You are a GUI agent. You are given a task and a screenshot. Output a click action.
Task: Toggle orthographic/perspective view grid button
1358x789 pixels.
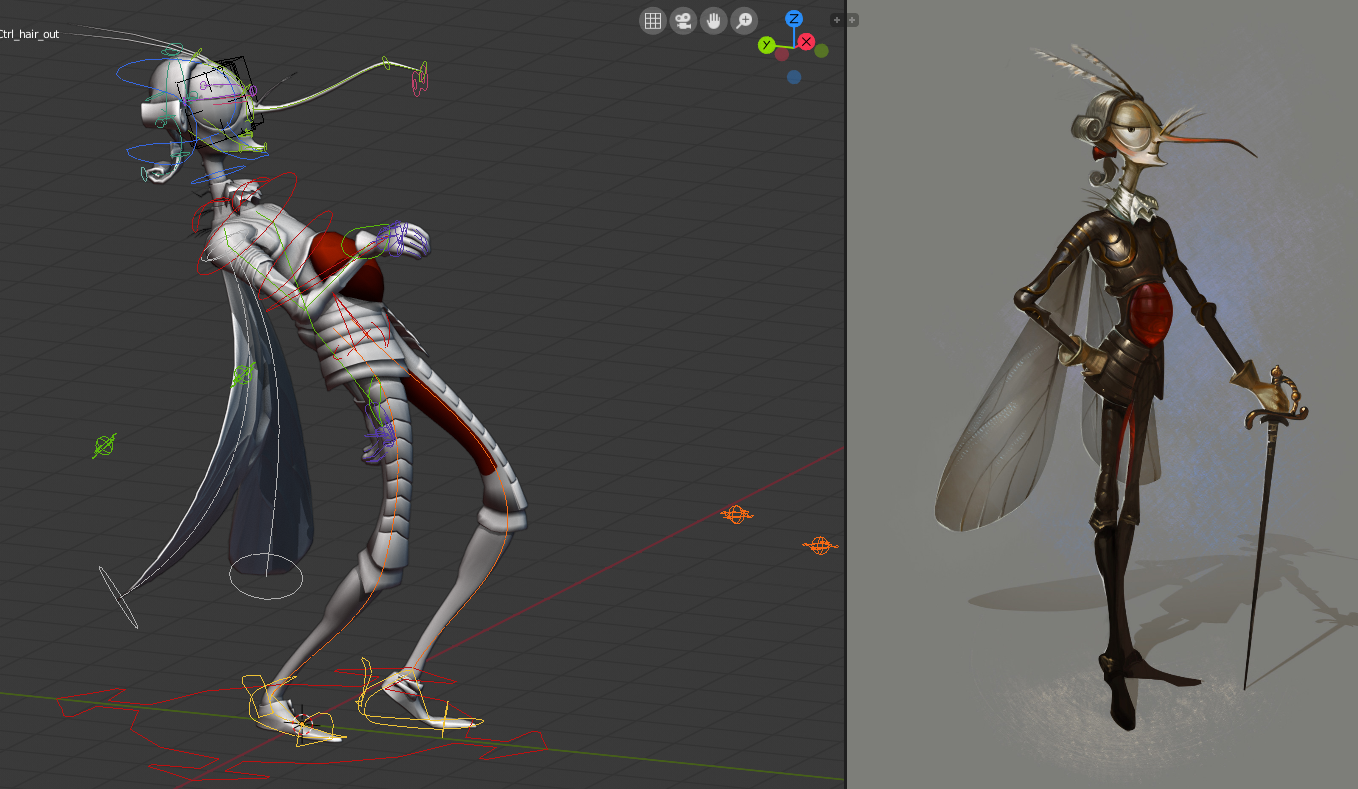[653, 20]
